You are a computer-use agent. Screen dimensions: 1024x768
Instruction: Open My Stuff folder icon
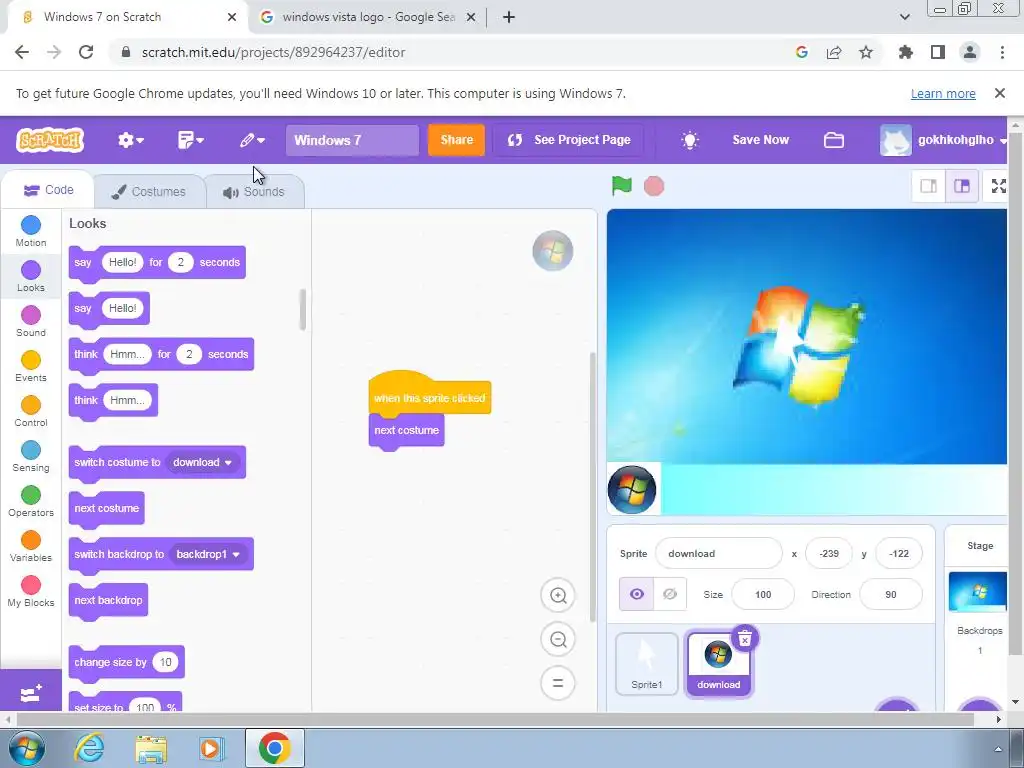833,140
